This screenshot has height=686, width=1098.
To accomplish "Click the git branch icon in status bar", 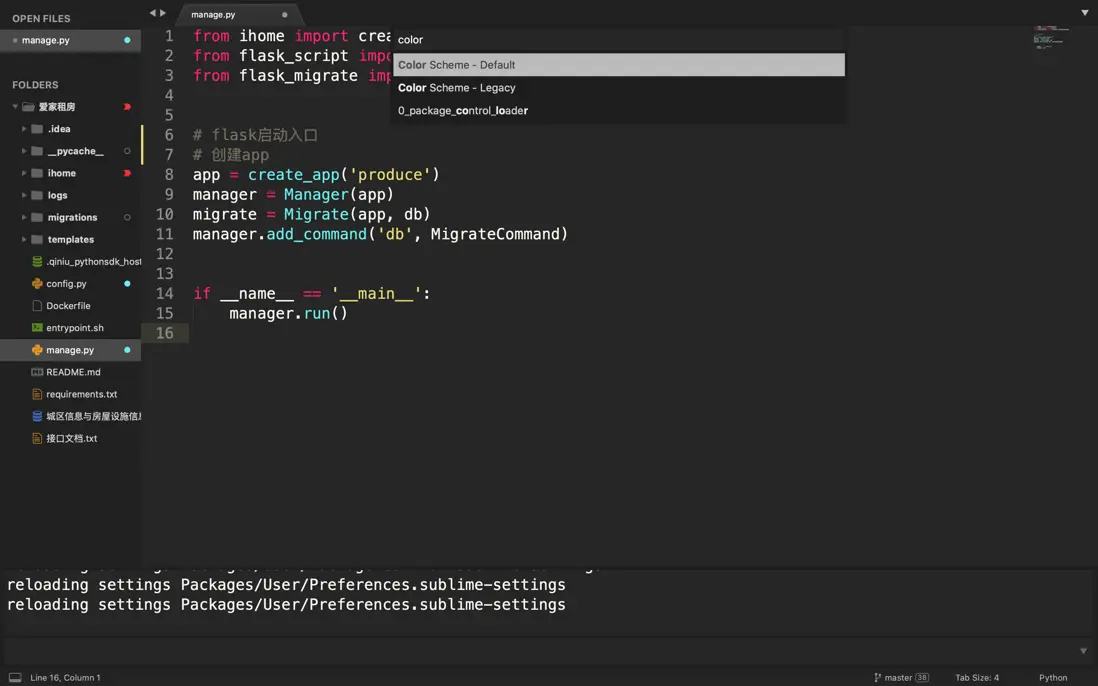I will pos(877,678).
